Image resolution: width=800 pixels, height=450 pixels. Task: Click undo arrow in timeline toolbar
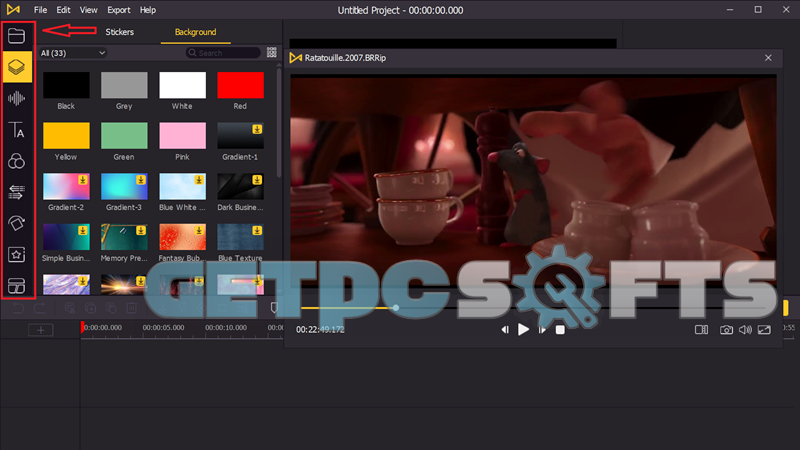point(18,308)
